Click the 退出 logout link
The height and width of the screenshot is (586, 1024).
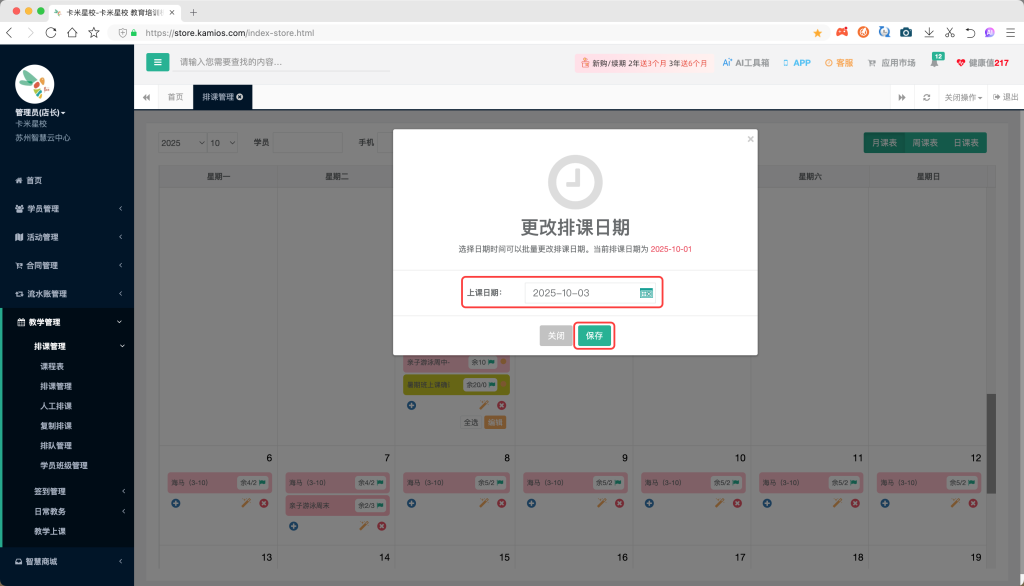(1005, 97)
